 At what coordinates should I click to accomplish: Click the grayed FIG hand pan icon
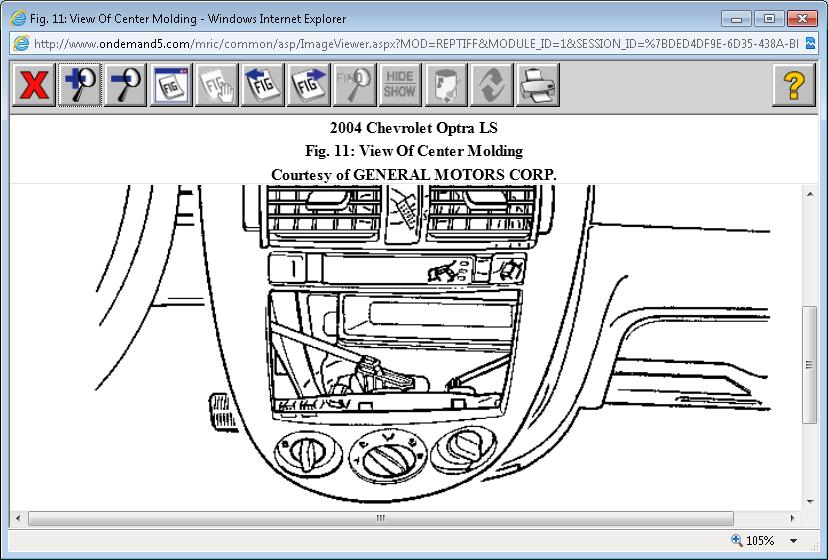tap(217, 86)
